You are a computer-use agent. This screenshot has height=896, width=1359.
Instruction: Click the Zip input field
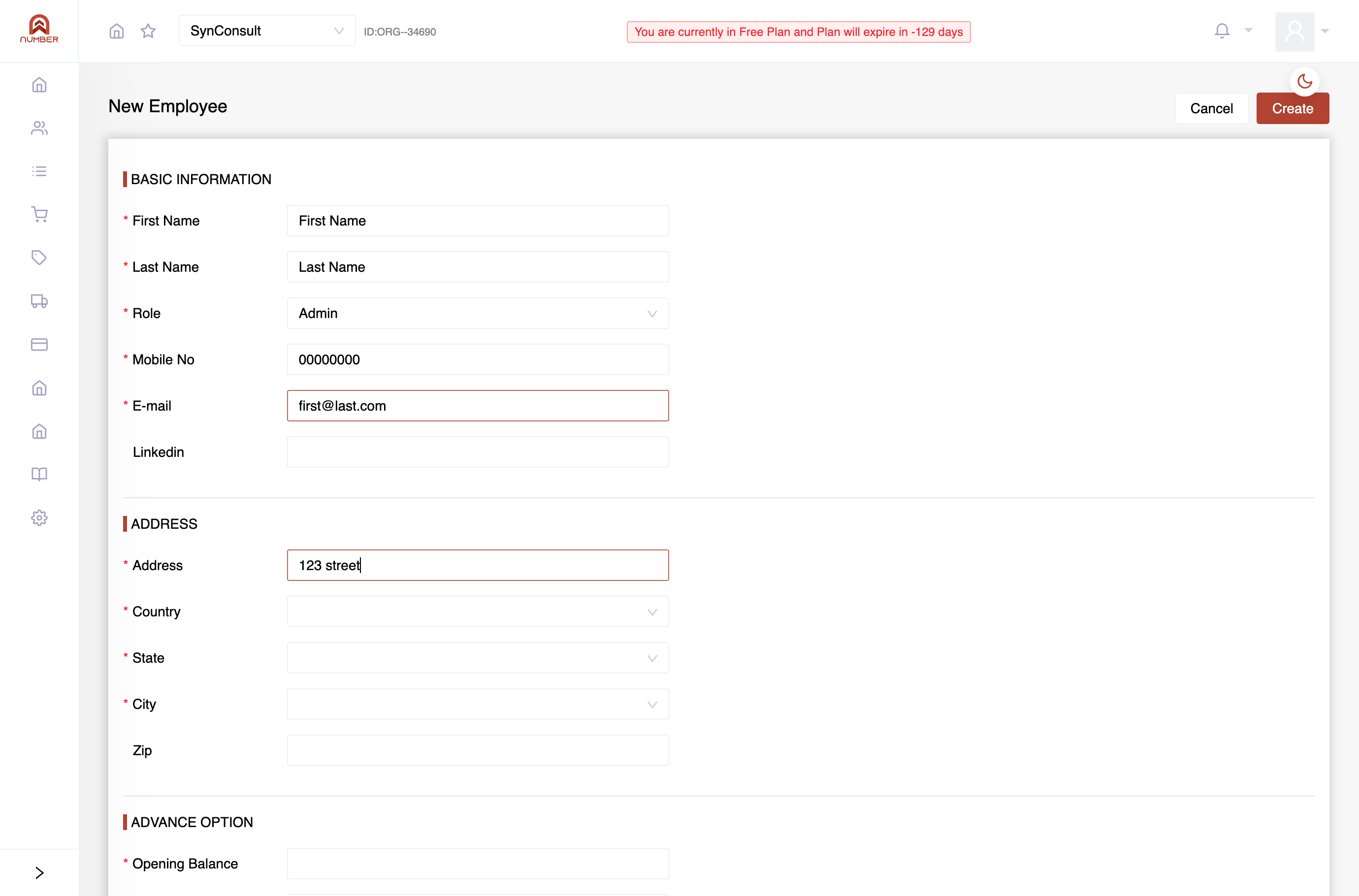(478, 750)
